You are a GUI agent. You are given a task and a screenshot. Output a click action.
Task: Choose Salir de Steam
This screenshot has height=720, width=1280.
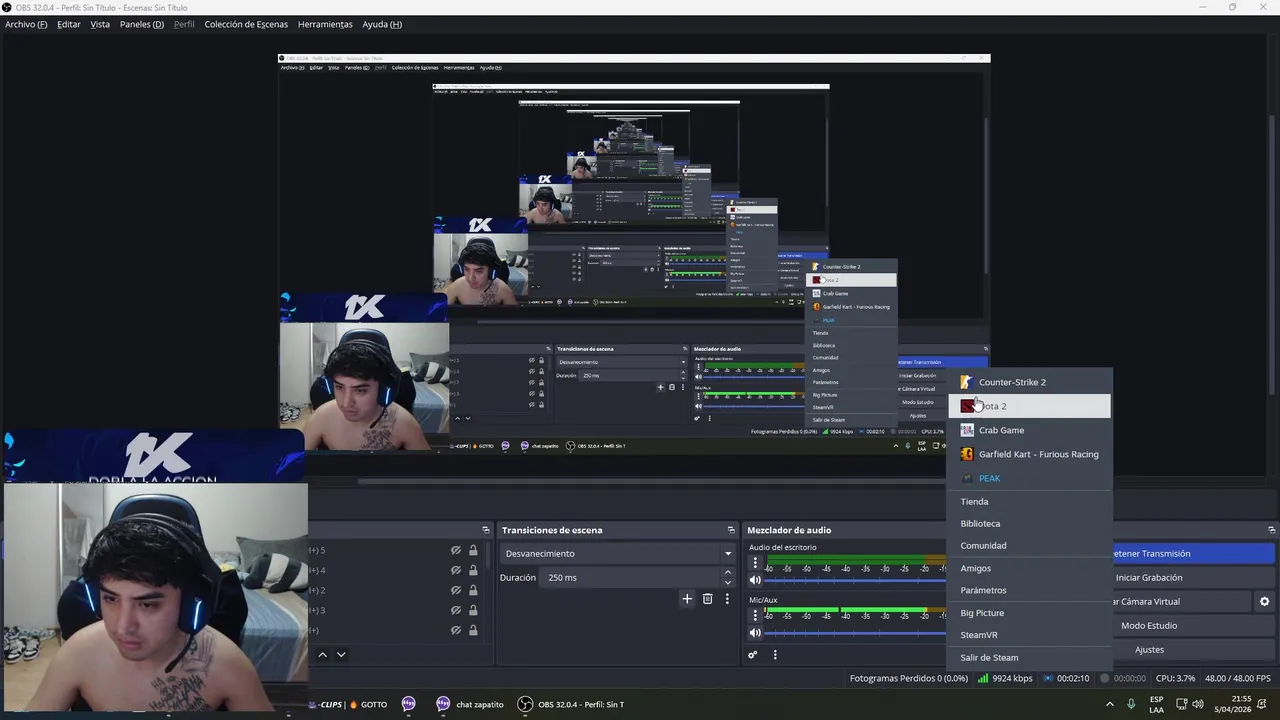pyautogui.click(x=1030, y=657)
